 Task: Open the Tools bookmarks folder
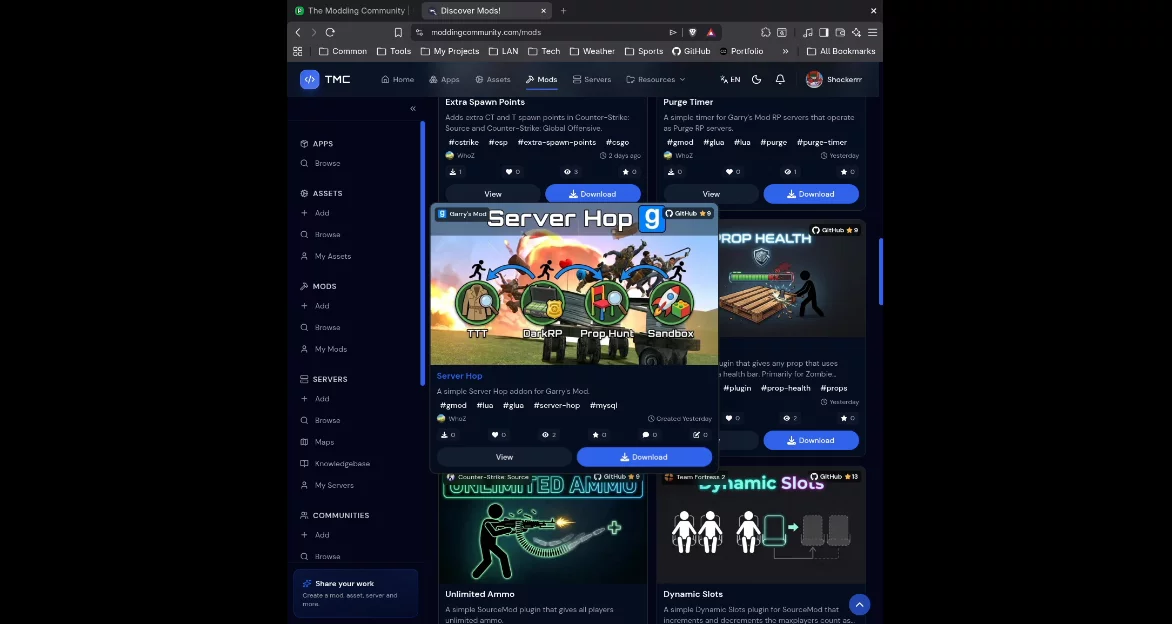pyautogui.click(x=394, y=52)
